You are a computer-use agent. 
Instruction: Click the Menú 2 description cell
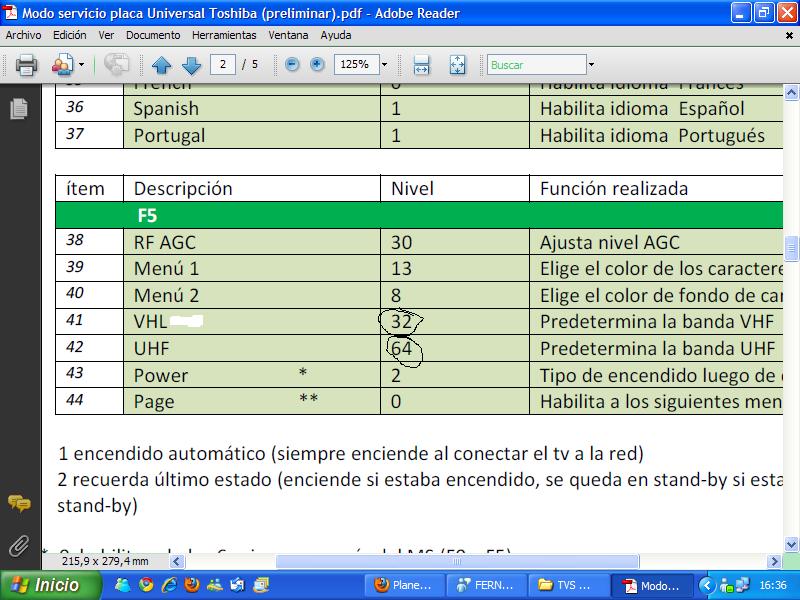[x=252, y=295]
